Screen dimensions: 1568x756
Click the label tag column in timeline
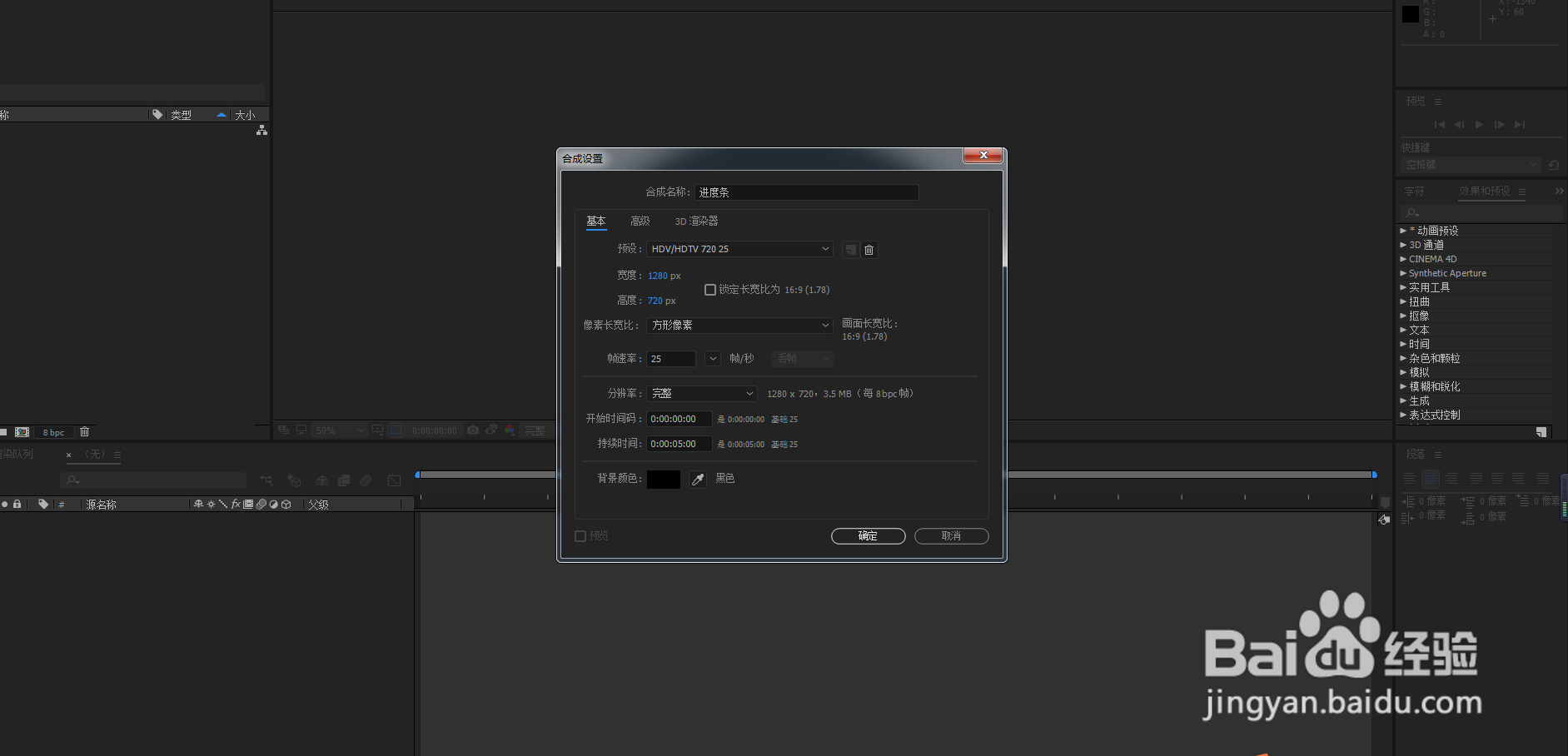43,505
